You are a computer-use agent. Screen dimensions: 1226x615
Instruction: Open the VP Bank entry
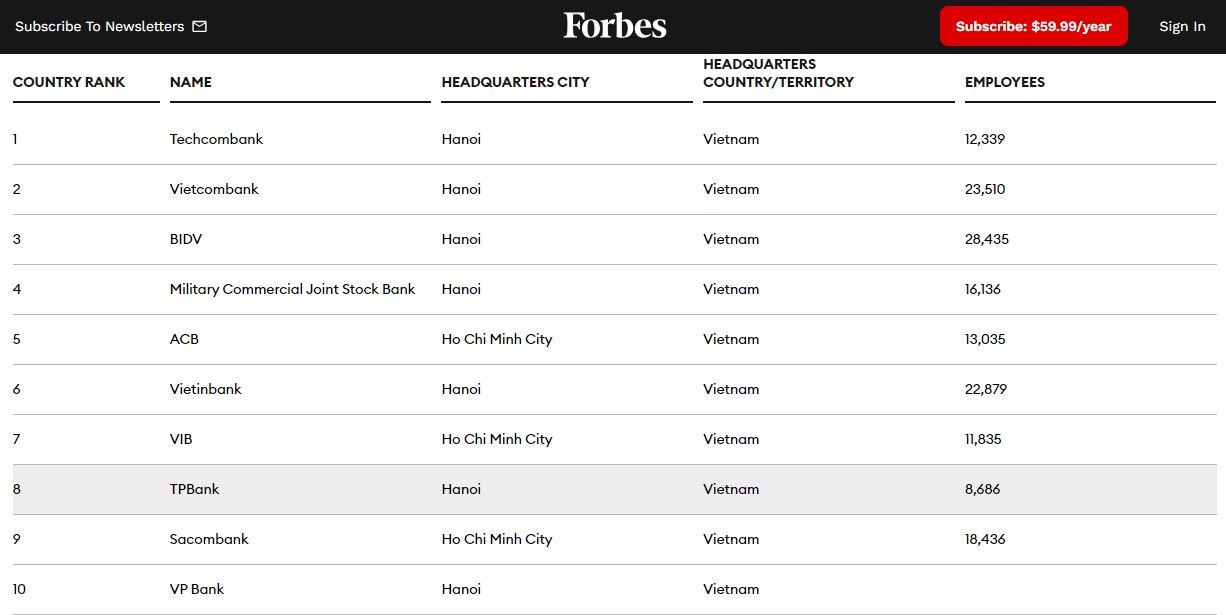(x=197, y=589)
